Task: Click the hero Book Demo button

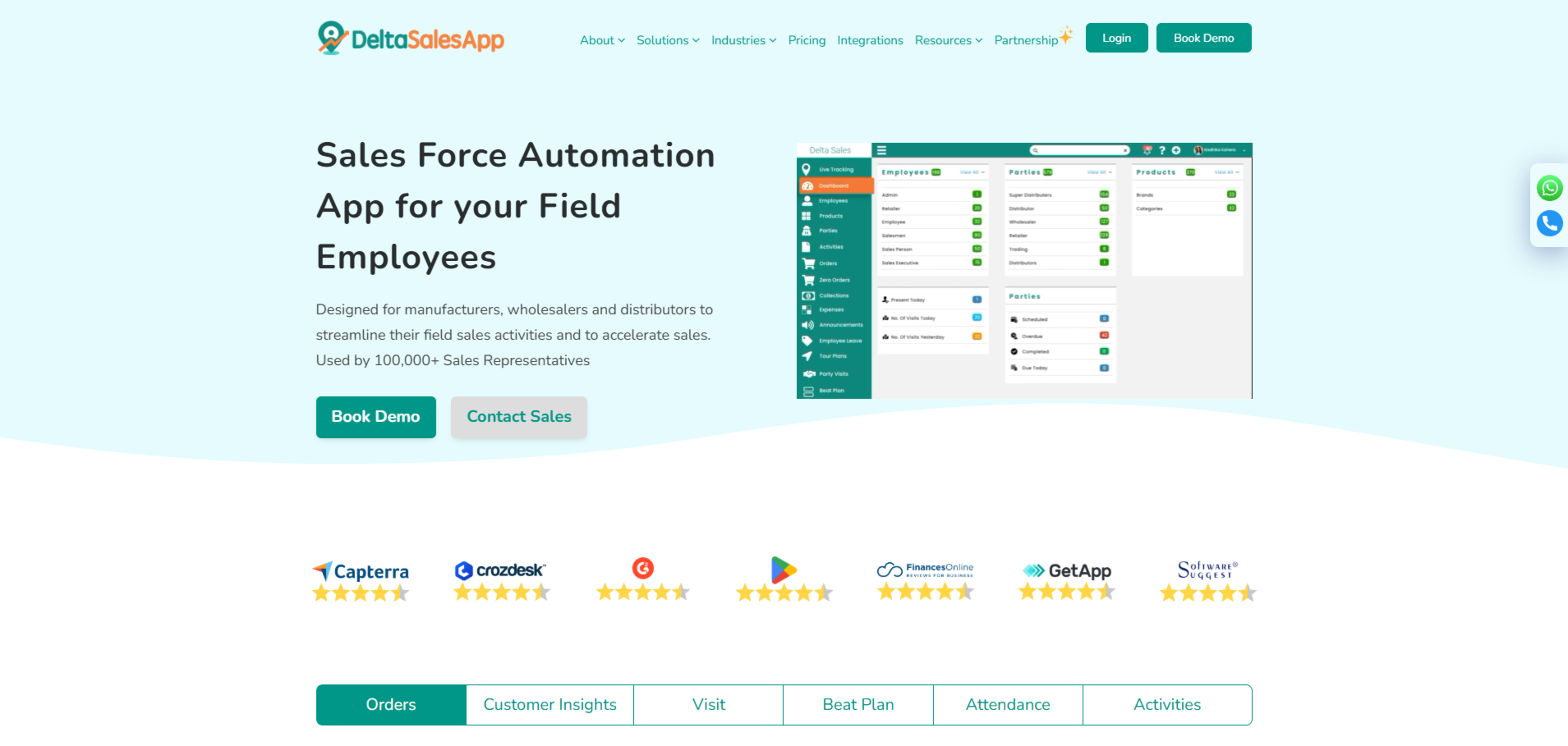Action: point(376,417)
